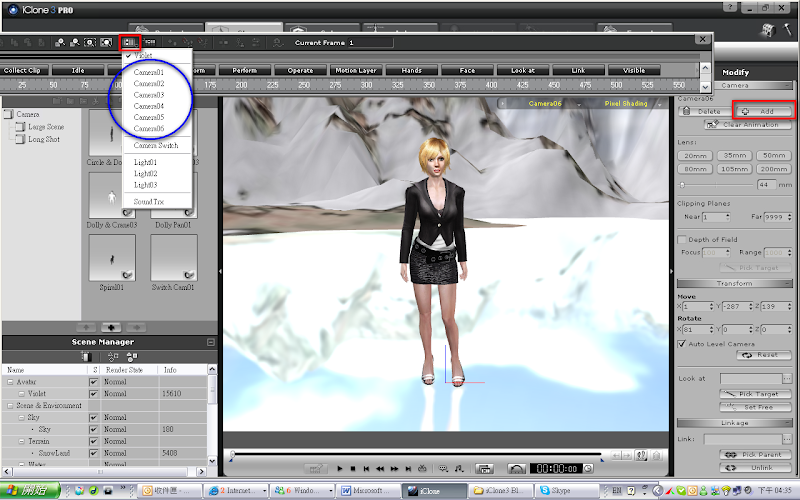Click the Add camera button
Viewport: 800px width, 500px height.
click(764, 111)
